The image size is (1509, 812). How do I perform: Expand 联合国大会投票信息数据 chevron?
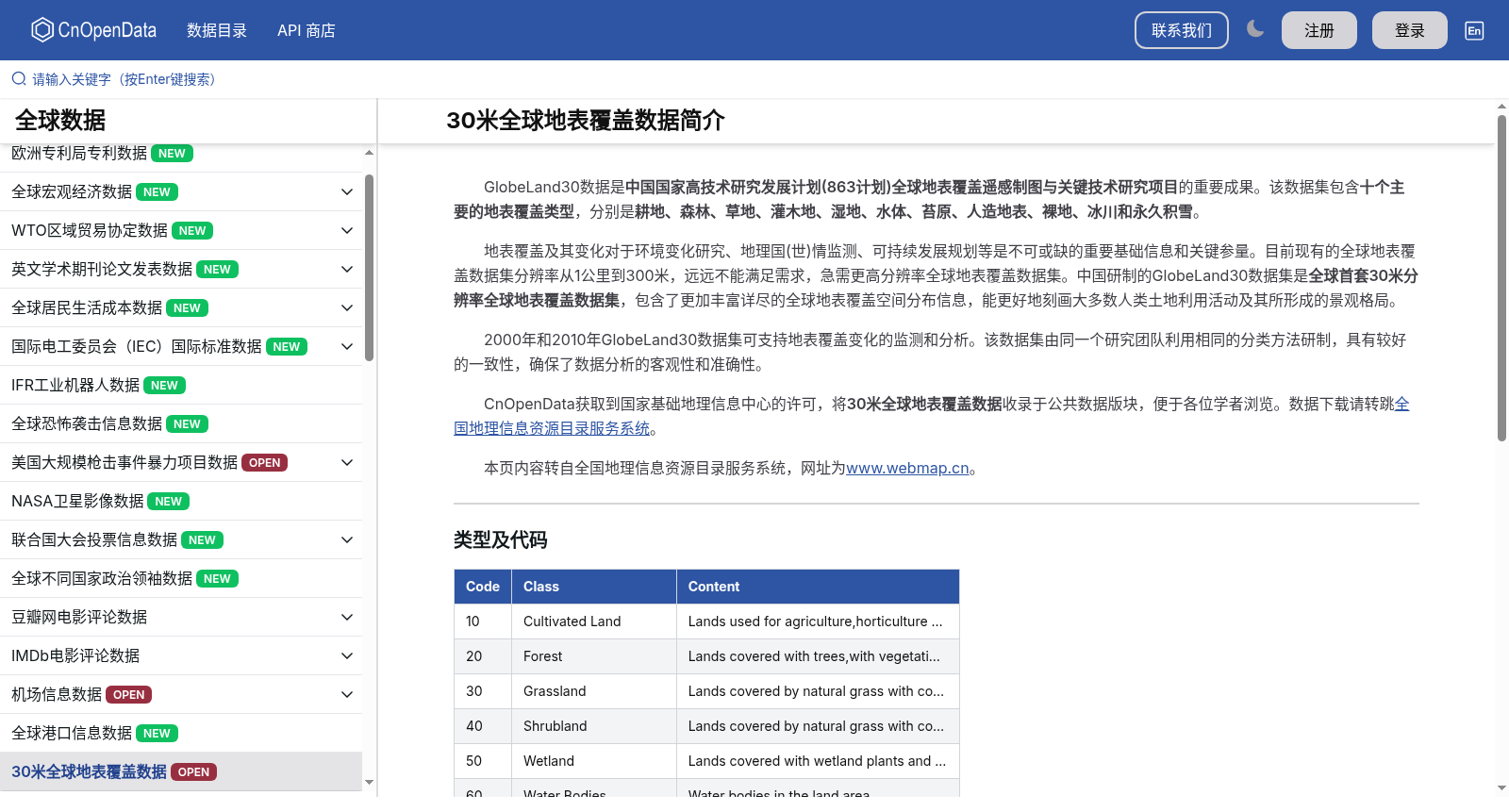[347, 539]
